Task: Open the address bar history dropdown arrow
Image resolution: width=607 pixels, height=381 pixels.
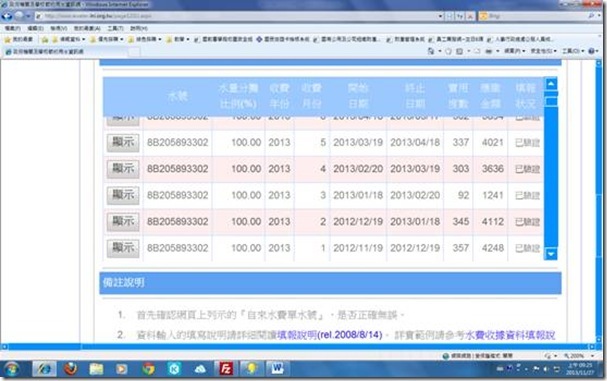Action: tap(441, 16)
